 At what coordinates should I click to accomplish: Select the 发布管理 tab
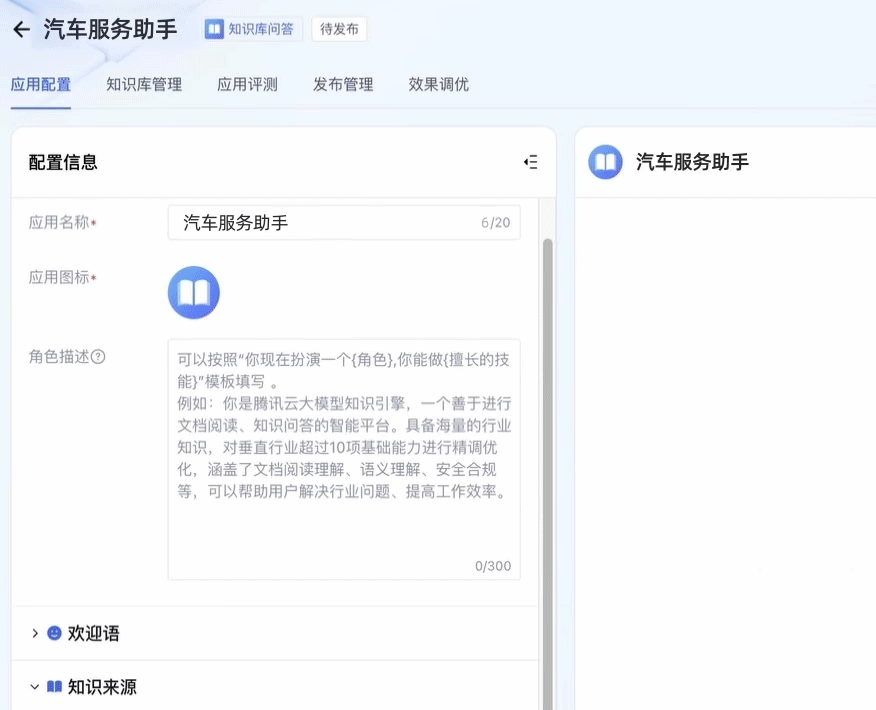(x=342, y=85)
